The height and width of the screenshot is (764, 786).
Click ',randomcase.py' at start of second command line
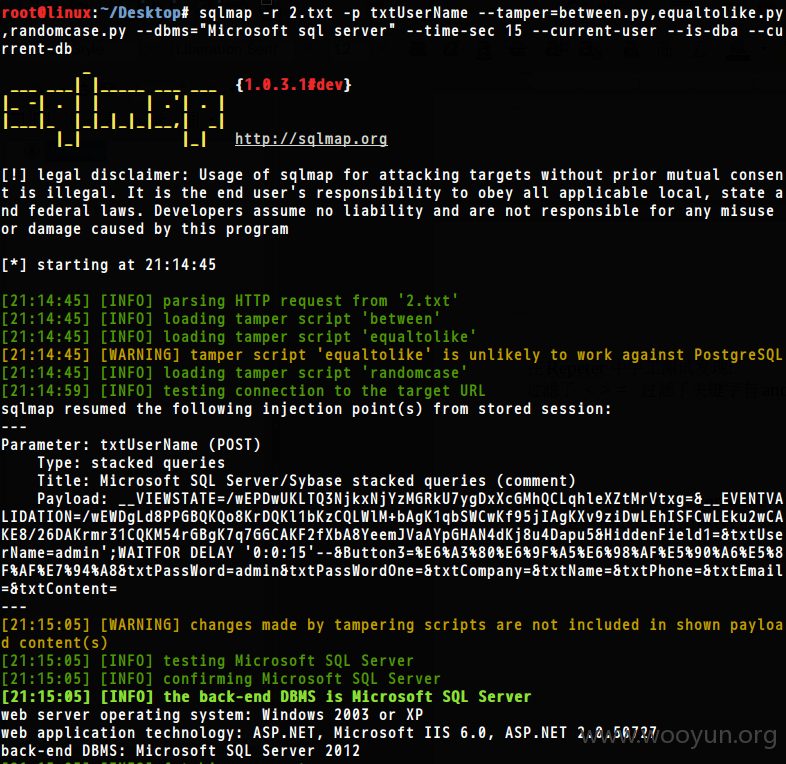coord(64,31)
